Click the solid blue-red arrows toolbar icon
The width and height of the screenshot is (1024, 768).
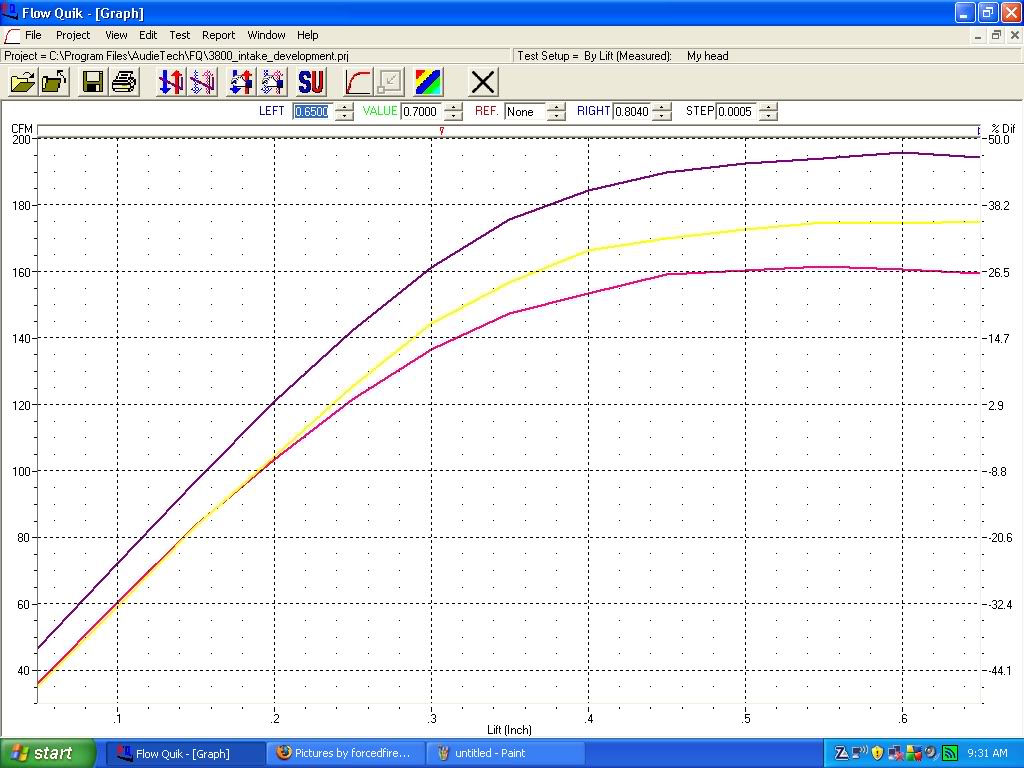[171, 82]
